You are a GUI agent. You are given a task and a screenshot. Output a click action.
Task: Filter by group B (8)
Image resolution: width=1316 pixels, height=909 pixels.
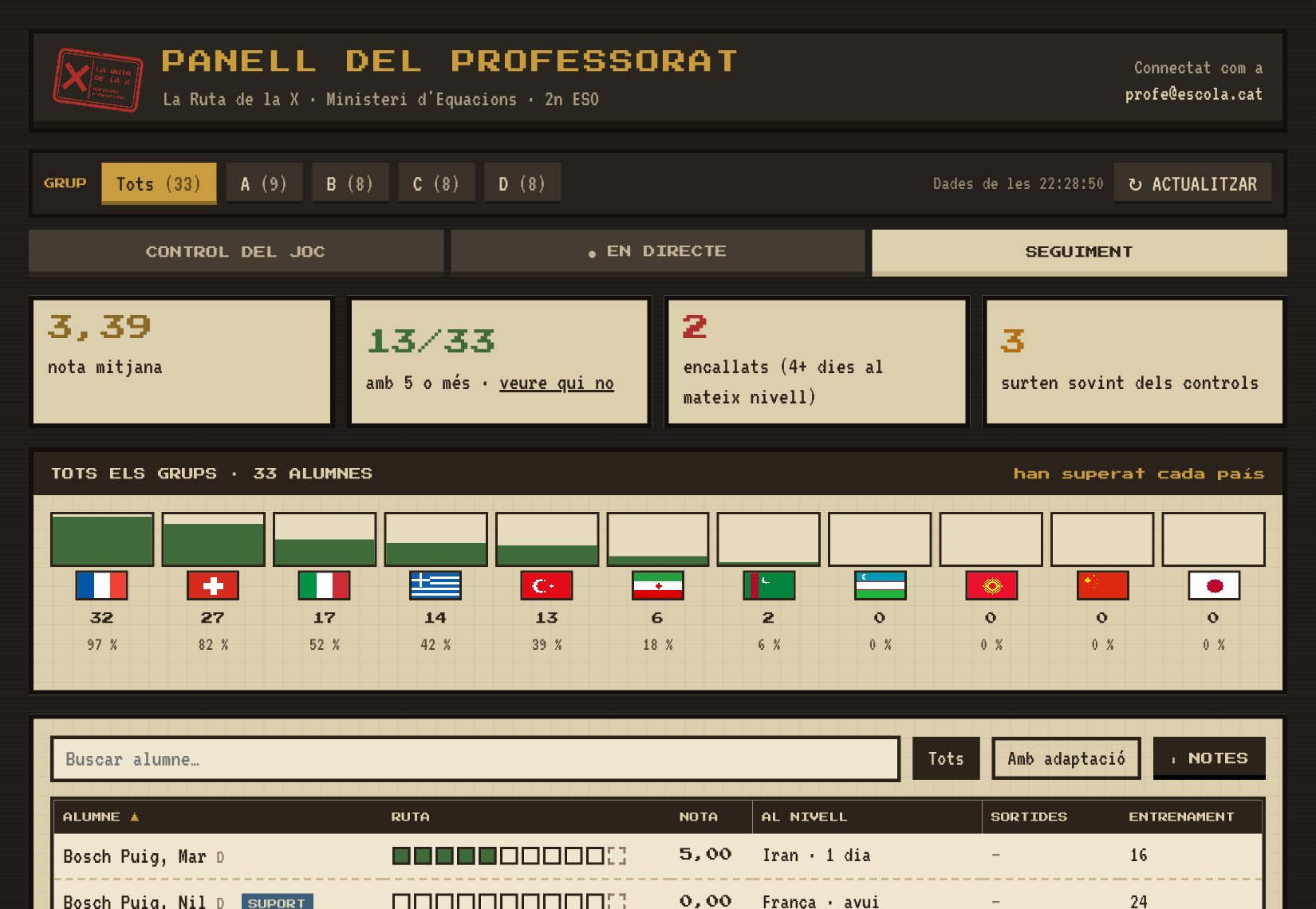[350, 183]
